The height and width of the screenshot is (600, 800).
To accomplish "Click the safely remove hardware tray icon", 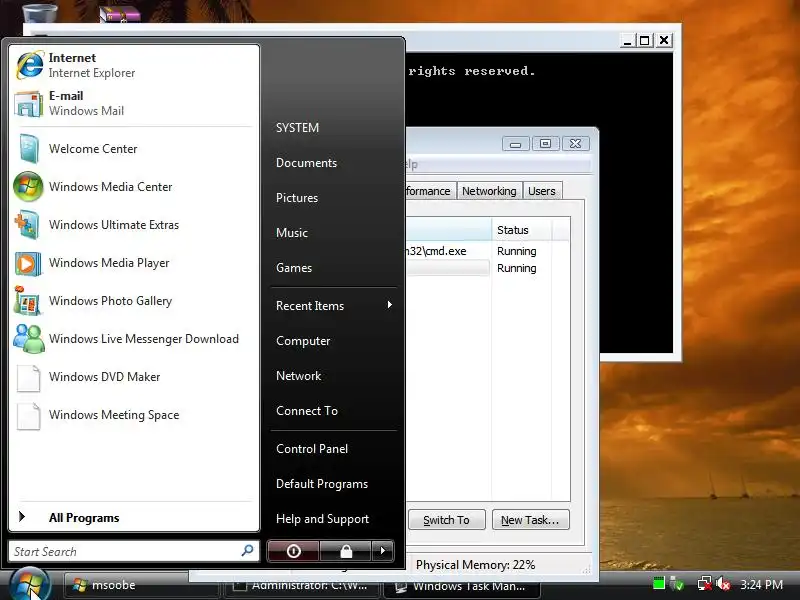I will click(x=677, y=583).
